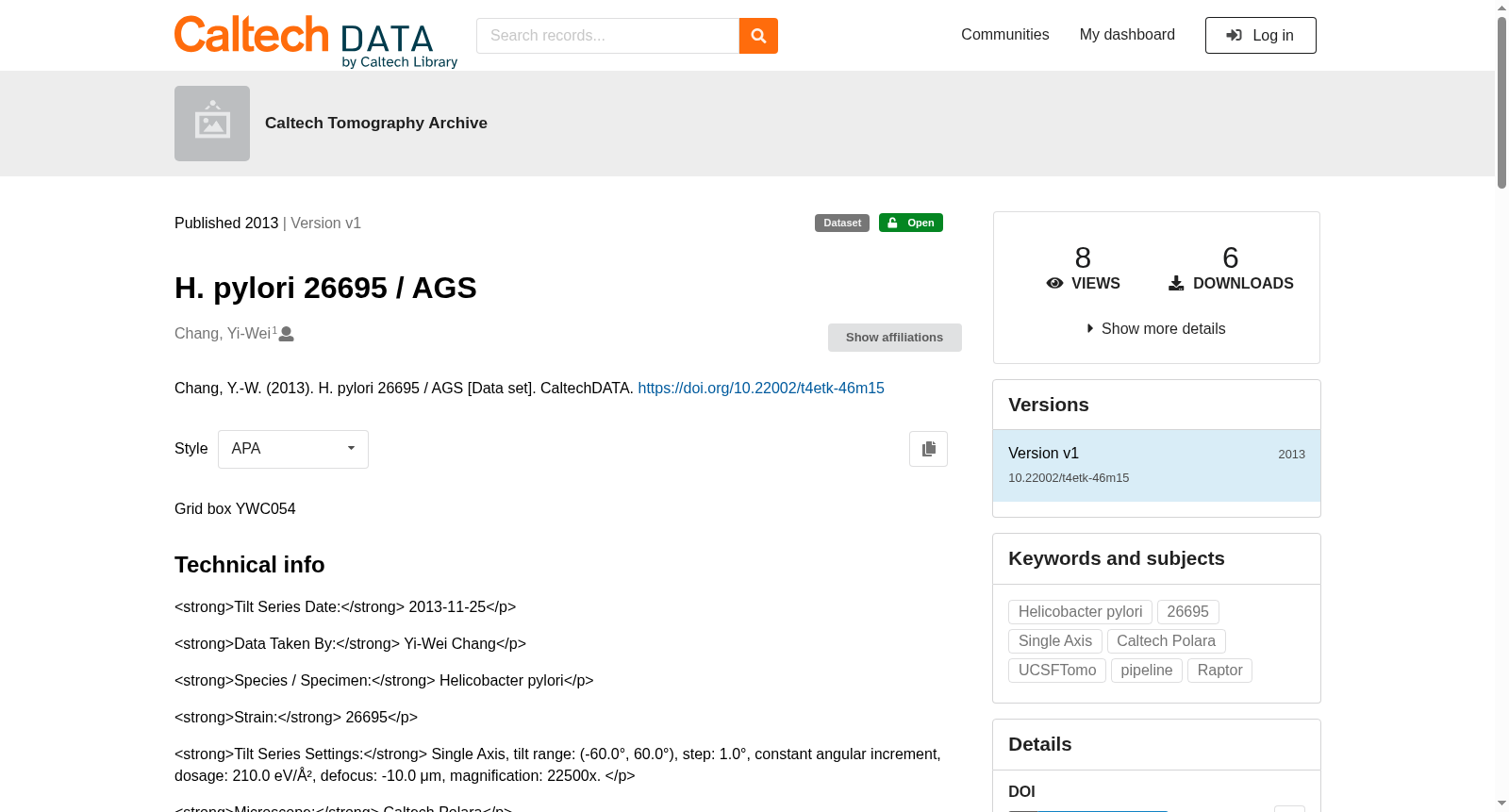Click the Caltech DATA logo
The width and height of the screenshot is (1509, 812).
(316, 41)
